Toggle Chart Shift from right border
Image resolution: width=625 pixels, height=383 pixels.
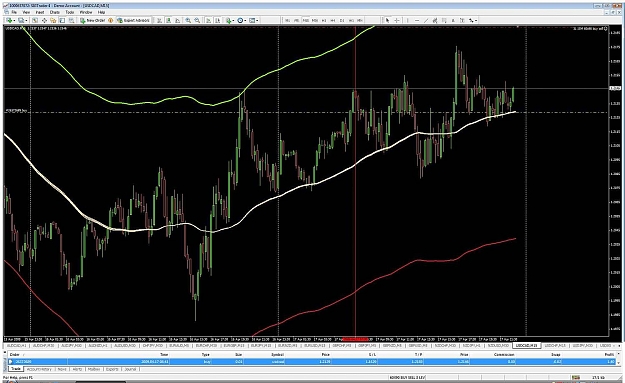click(x=218, y=20)
